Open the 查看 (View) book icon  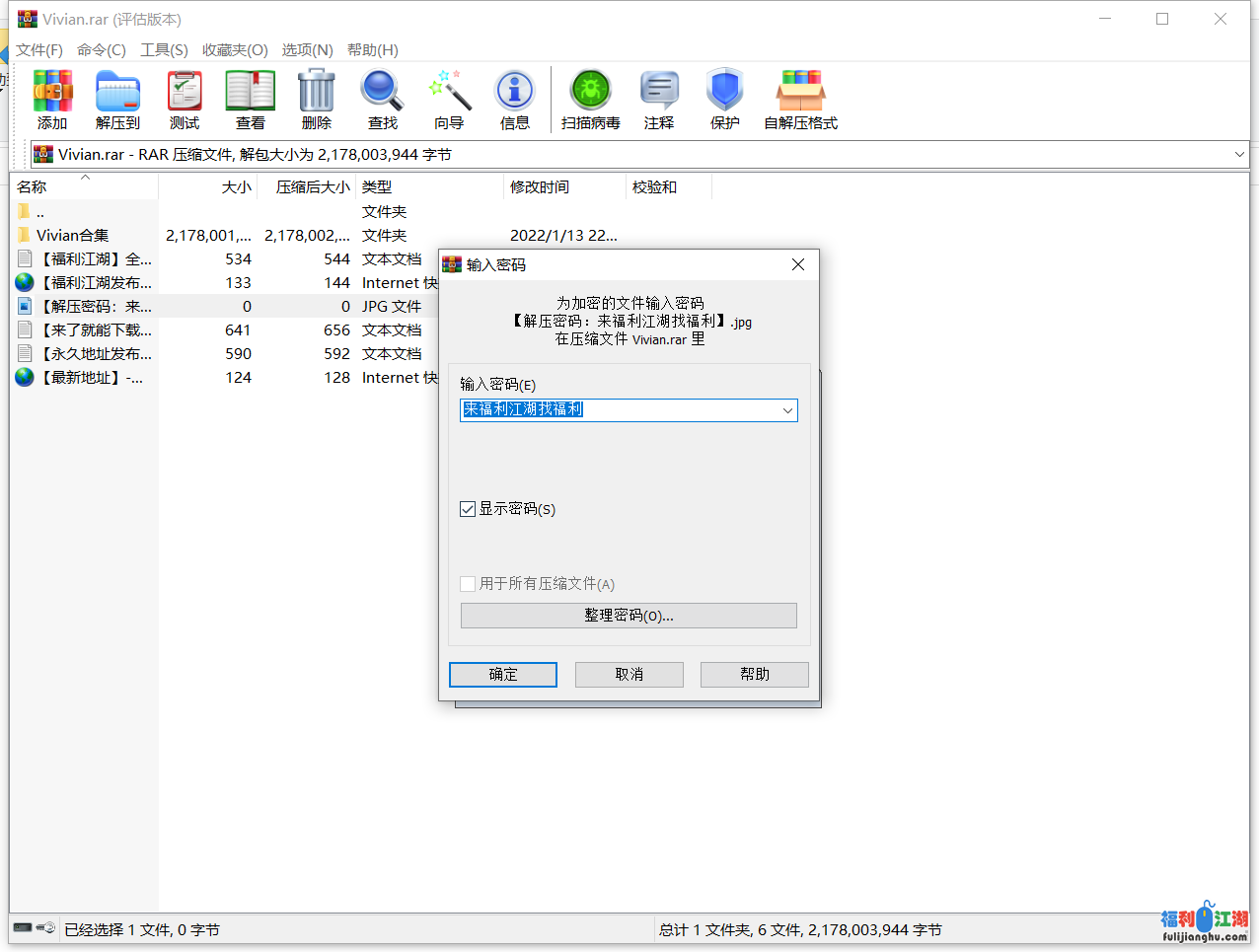coord(250,92)
